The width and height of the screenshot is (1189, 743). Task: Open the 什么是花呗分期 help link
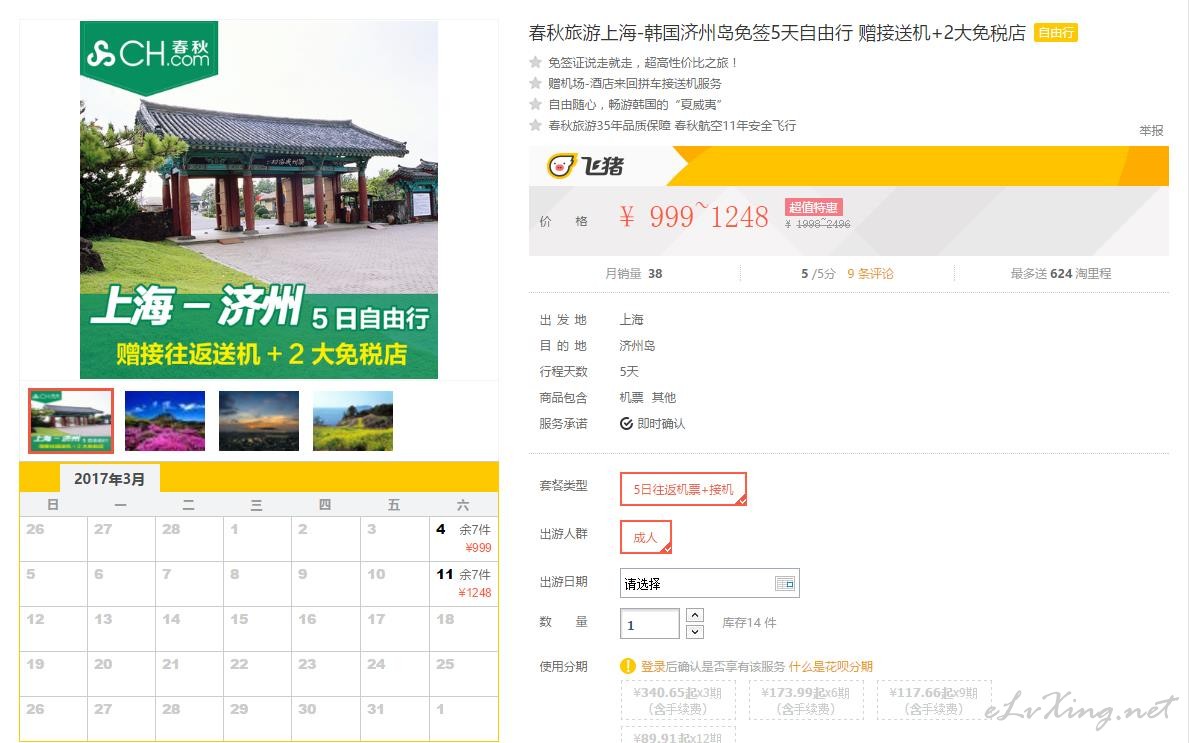pos(830,666)
